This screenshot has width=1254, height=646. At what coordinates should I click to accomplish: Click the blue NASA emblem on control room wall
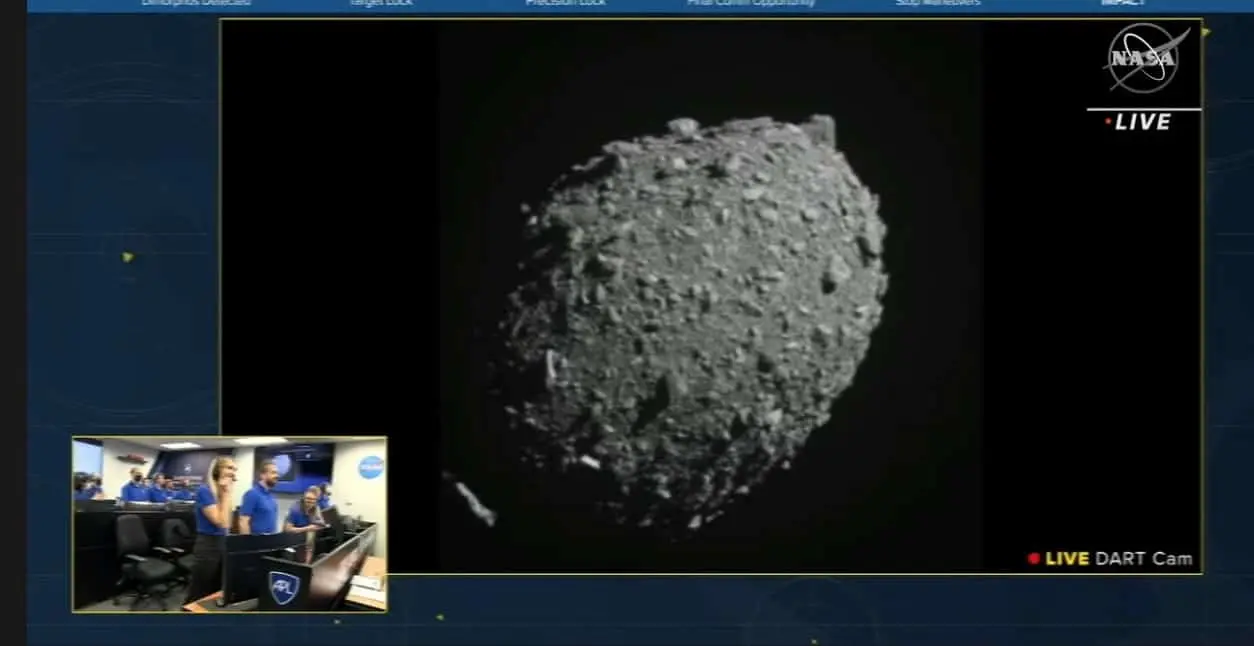(x=370, y=467)
